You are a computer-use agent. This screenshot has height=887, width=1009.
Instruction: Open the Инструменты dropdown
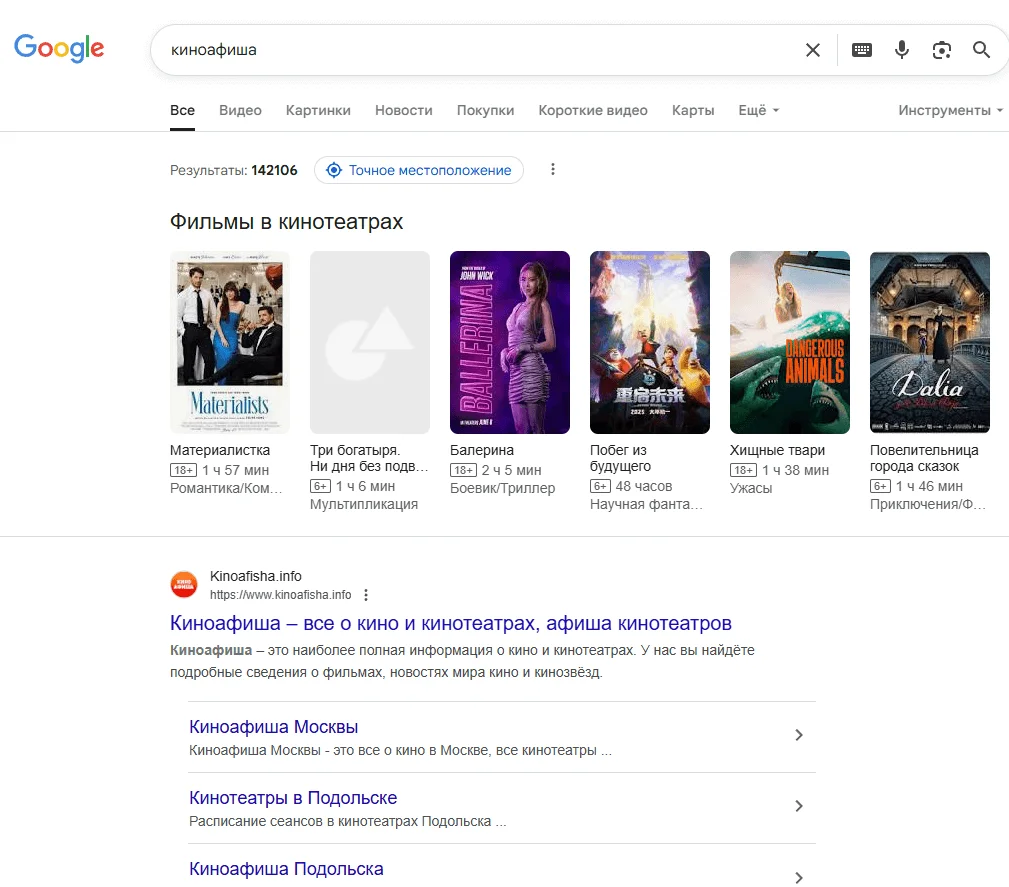(x=950, y=111)
